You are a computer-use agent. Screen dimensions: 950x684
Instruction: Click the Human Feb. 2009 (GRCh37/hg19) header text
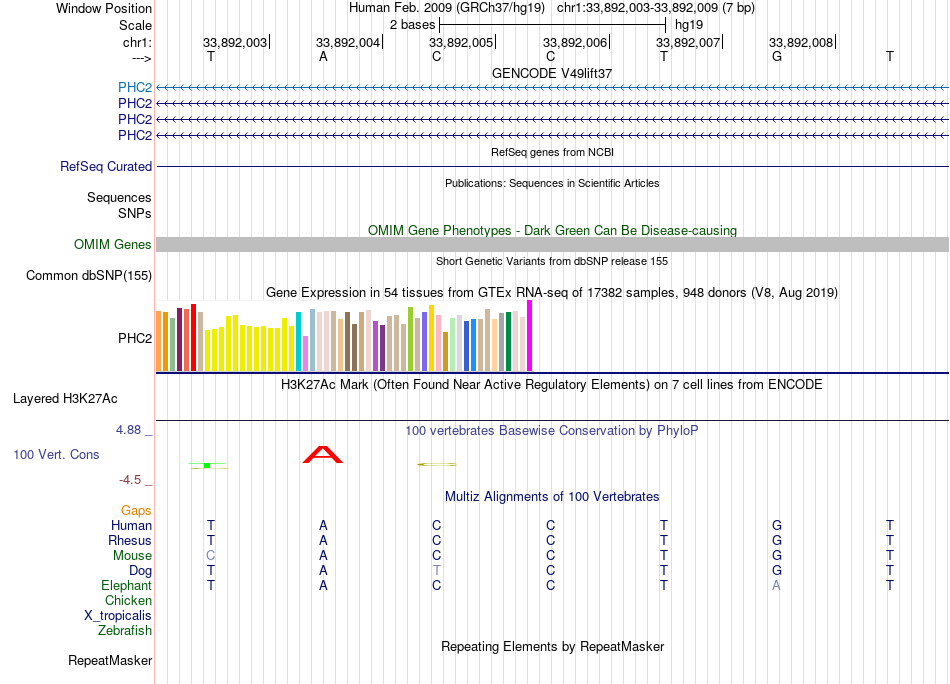pos(447,8)
